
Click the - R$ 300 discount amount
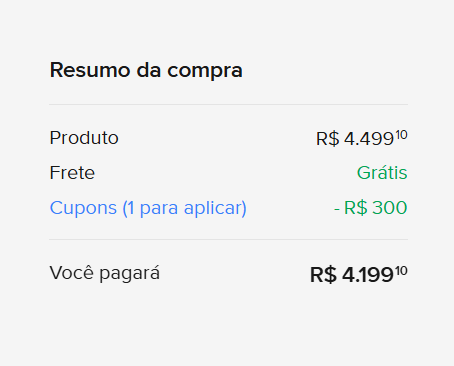tap(371, 208)
